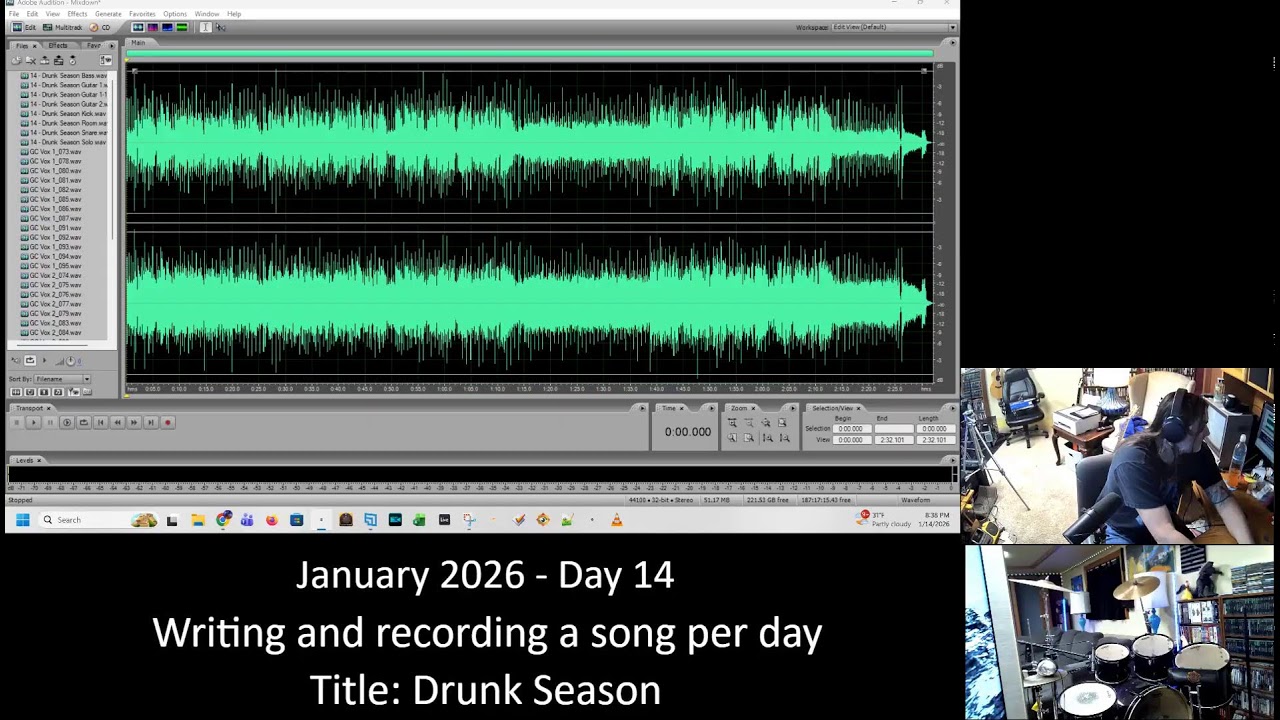Switch to CD view
1280x720 pixels.
pos(99,27)
